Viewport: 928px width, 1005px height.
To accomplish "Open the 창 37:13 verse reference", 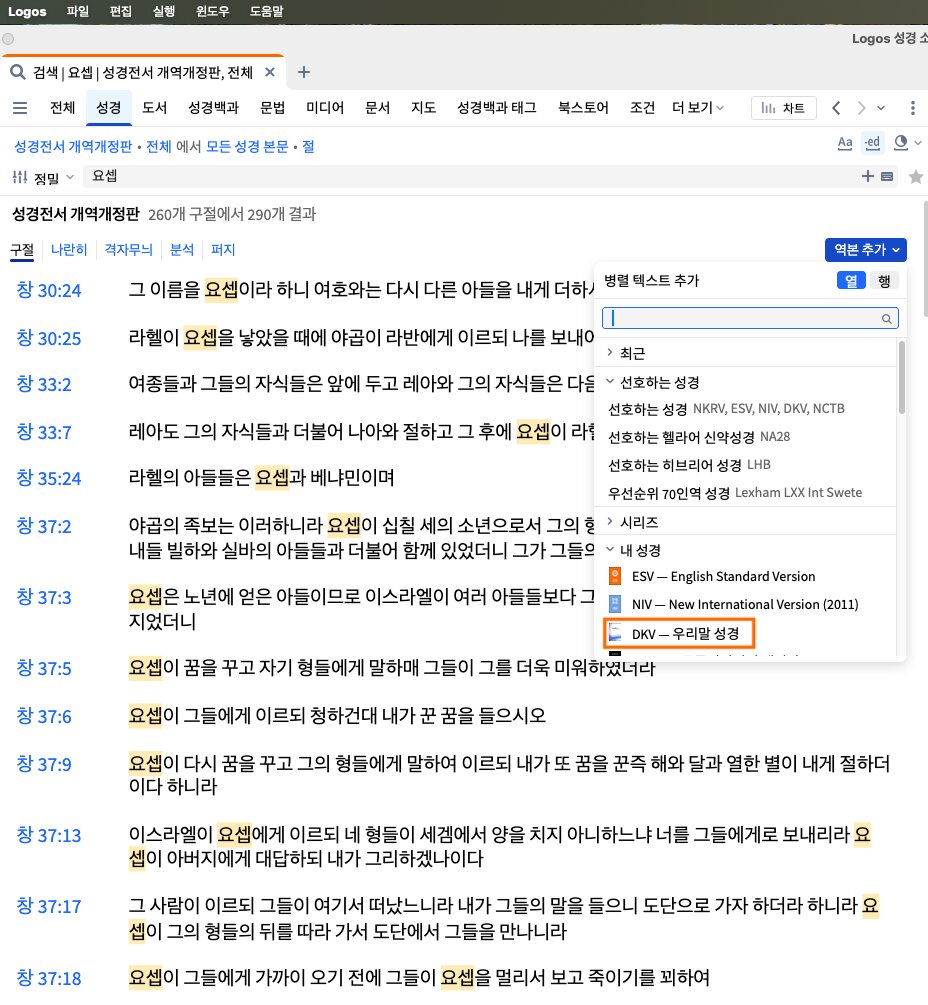I will (49, 835).
